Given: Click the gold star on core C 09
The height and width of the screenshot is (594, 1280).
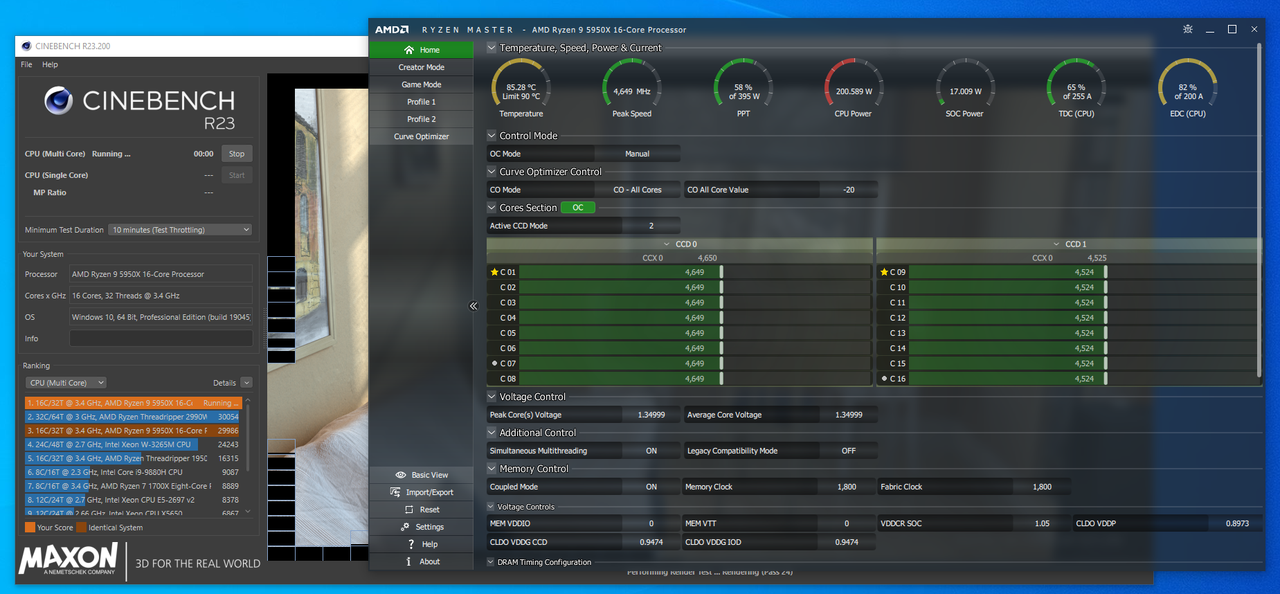Looking at the screenshot, I should [x=883, y=272].
